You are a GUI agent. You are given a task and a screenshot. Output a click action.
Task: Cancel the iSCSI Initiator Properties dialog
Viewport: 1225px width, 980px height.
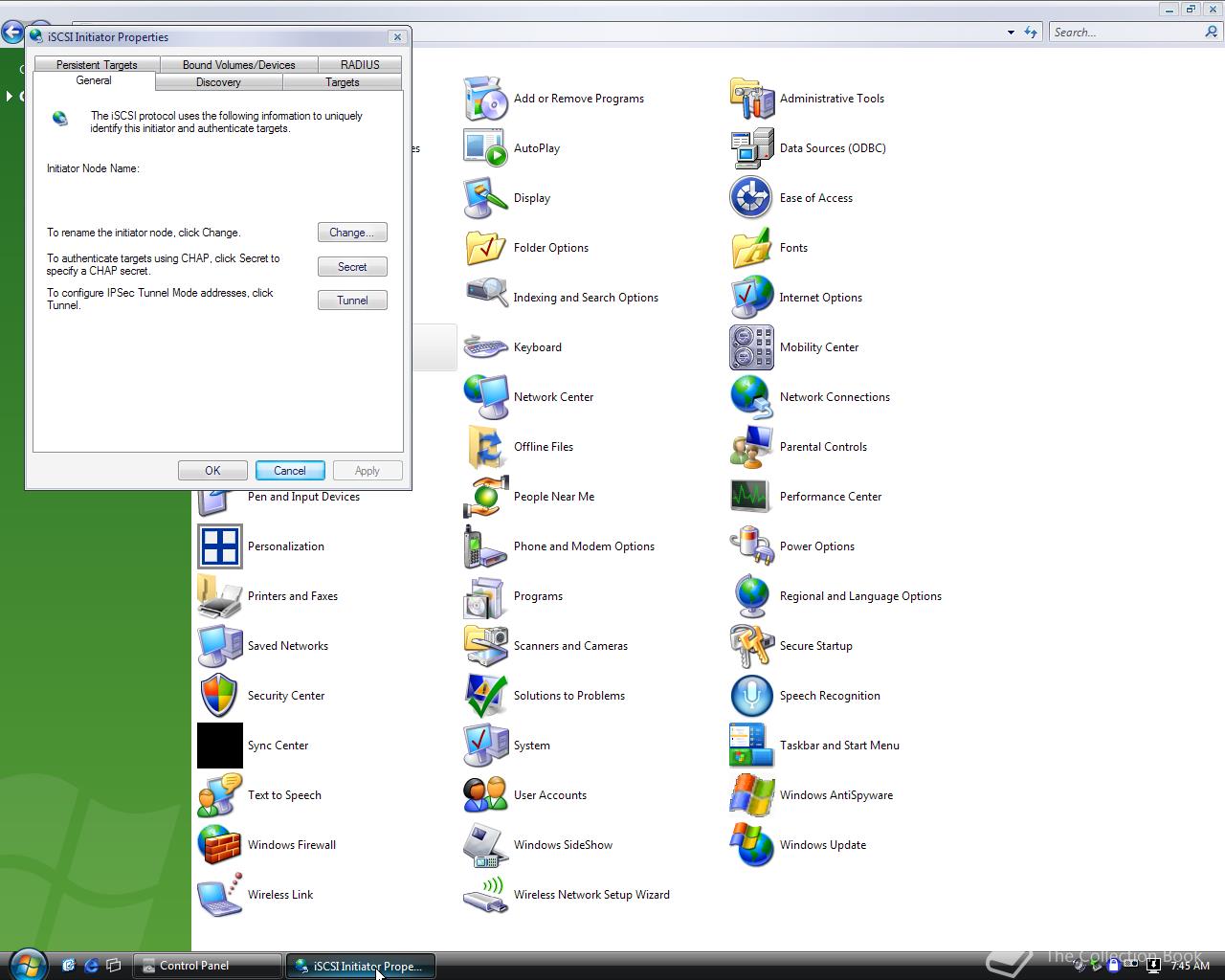290,471
